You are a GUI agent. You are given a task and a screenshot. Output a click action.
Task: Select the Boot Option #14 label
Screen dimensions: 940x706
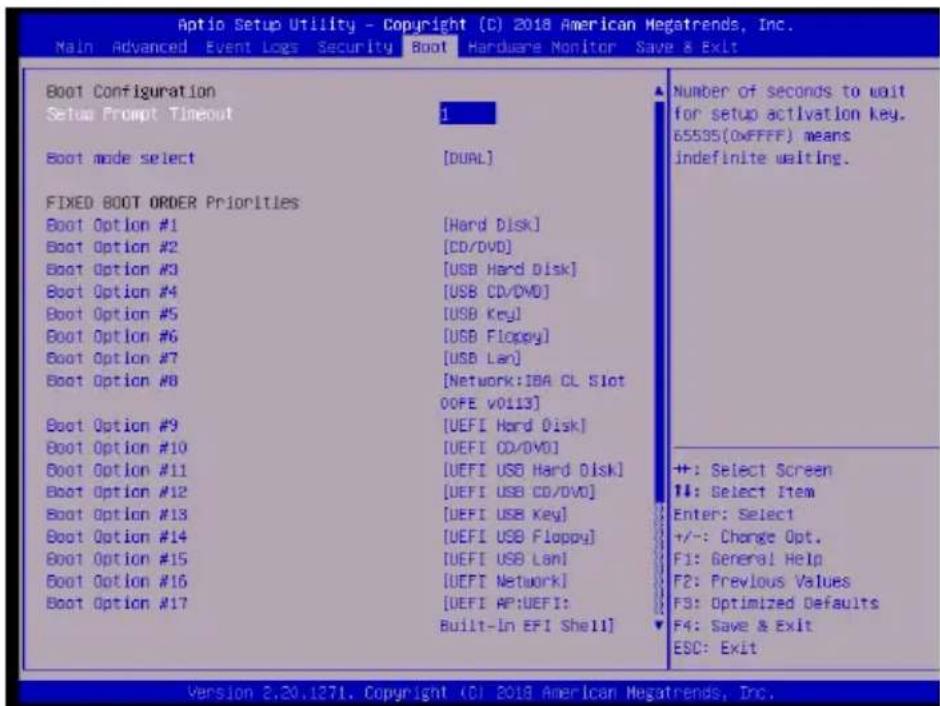[x=117, y=536]
